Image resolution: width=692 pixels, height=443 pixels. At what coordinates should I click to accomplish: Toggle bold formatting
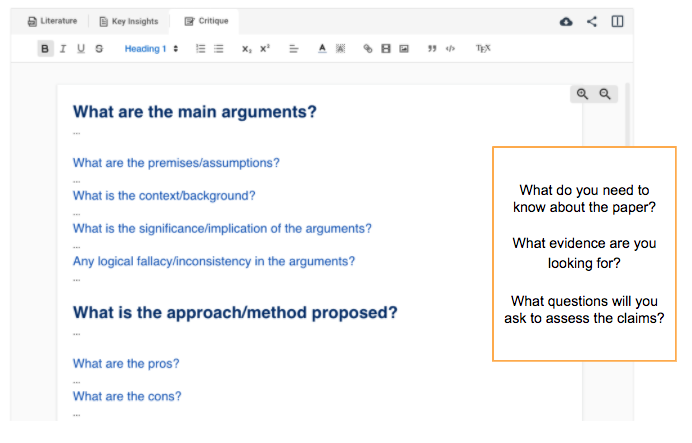pos(45,49)
